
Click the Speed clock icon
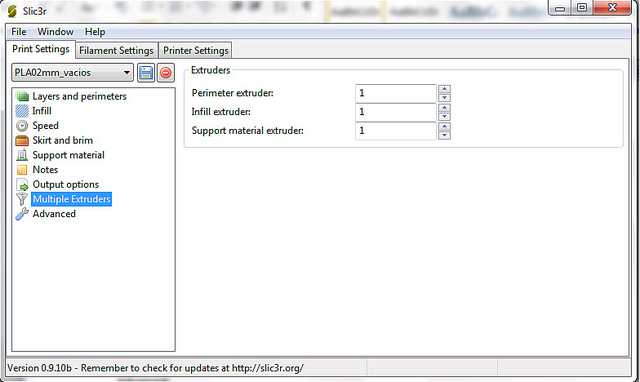click(22, 126)
